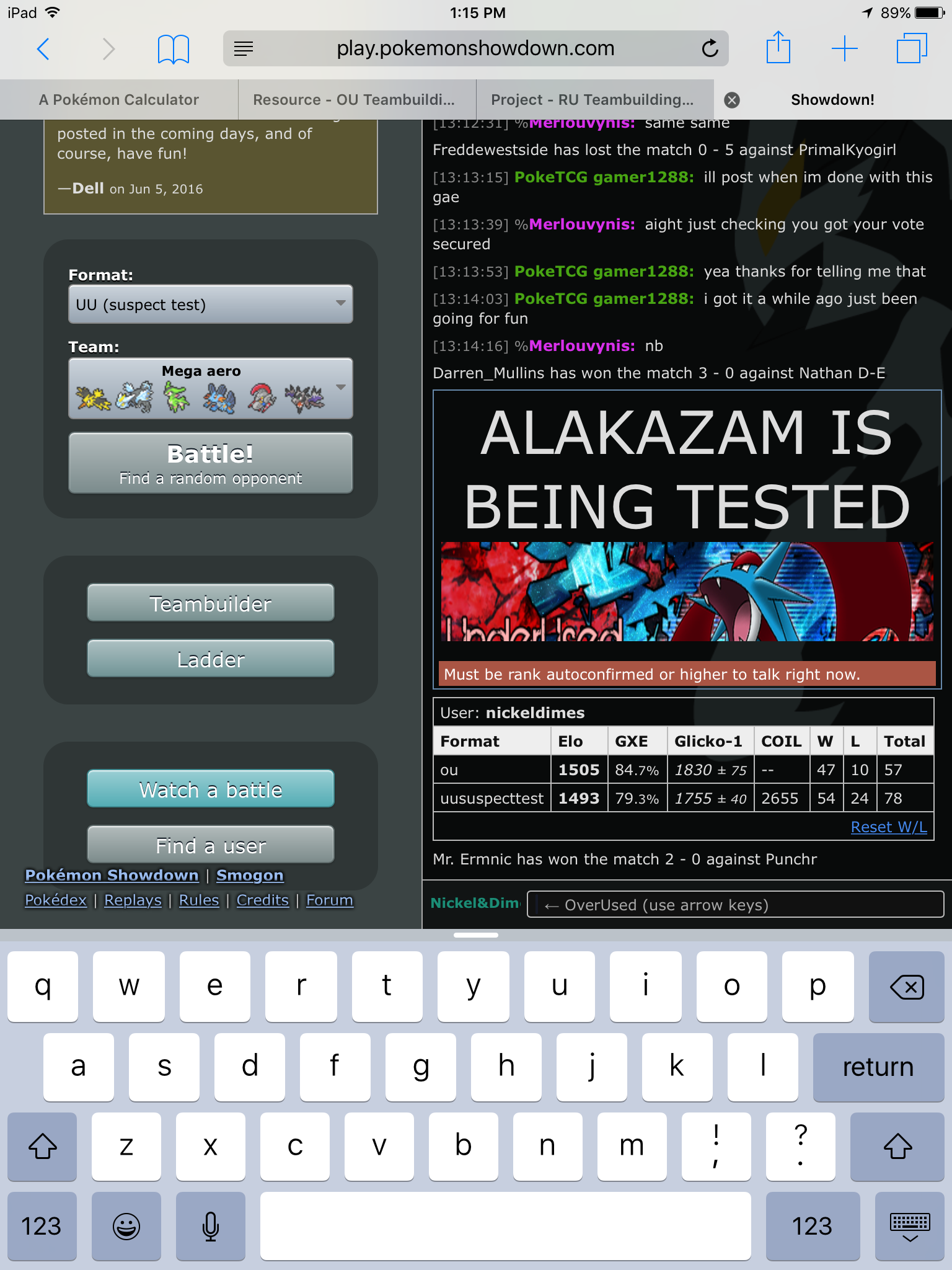
Task: Select the Showdown! tab
Action: tap(832, 100)
